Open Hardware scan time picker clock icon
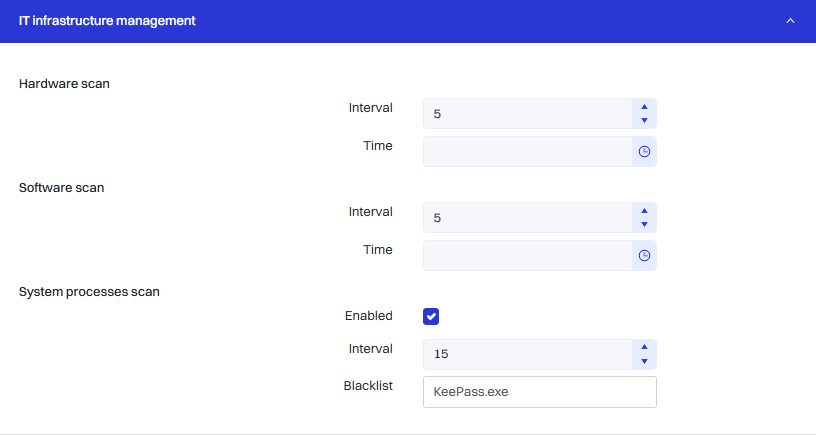 pyautogui.click(x=644, y=151)
